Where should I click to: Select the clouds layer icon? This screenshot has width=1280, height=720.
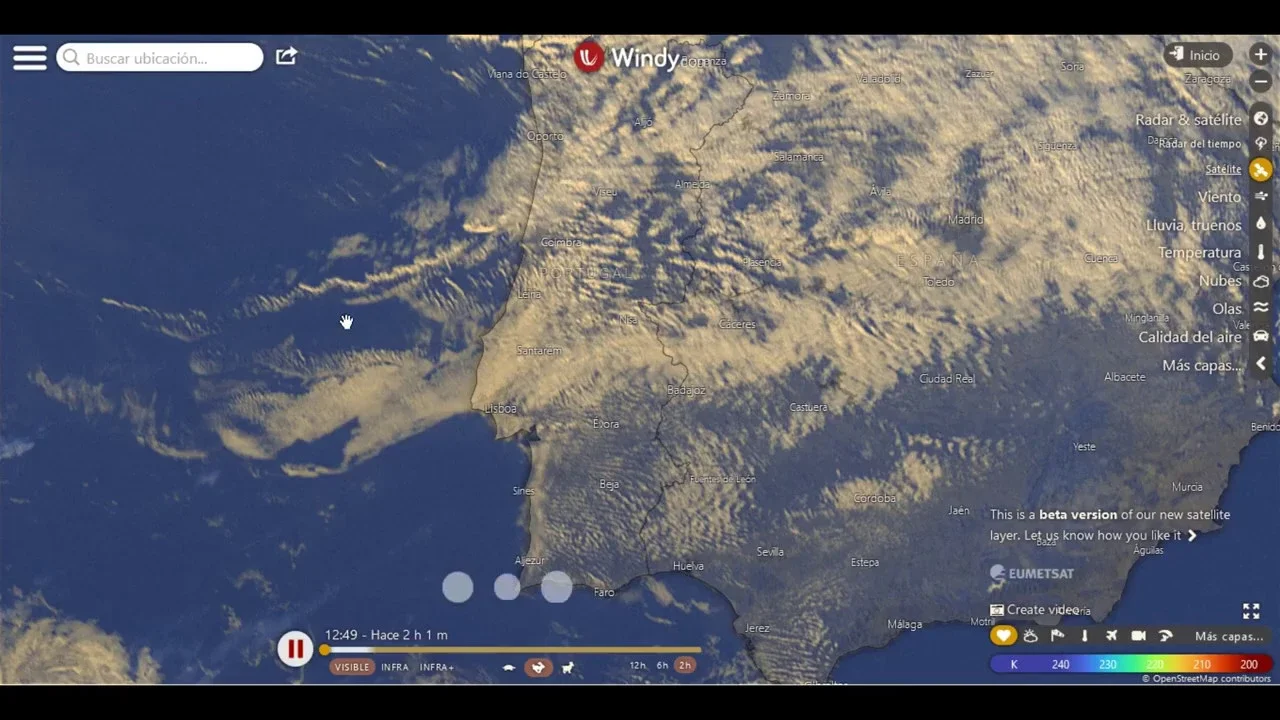click(1261, 281)
